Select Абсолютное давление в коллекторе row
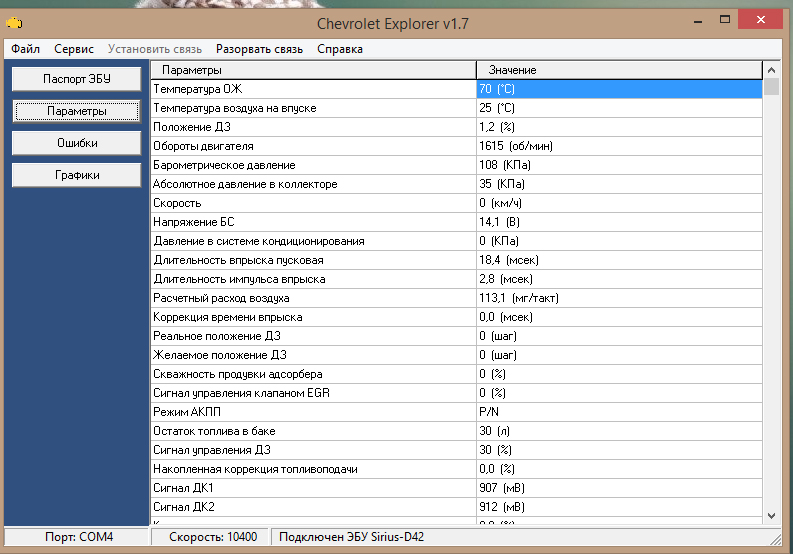This screenshot has width=793, height=554. pos(457,184)
